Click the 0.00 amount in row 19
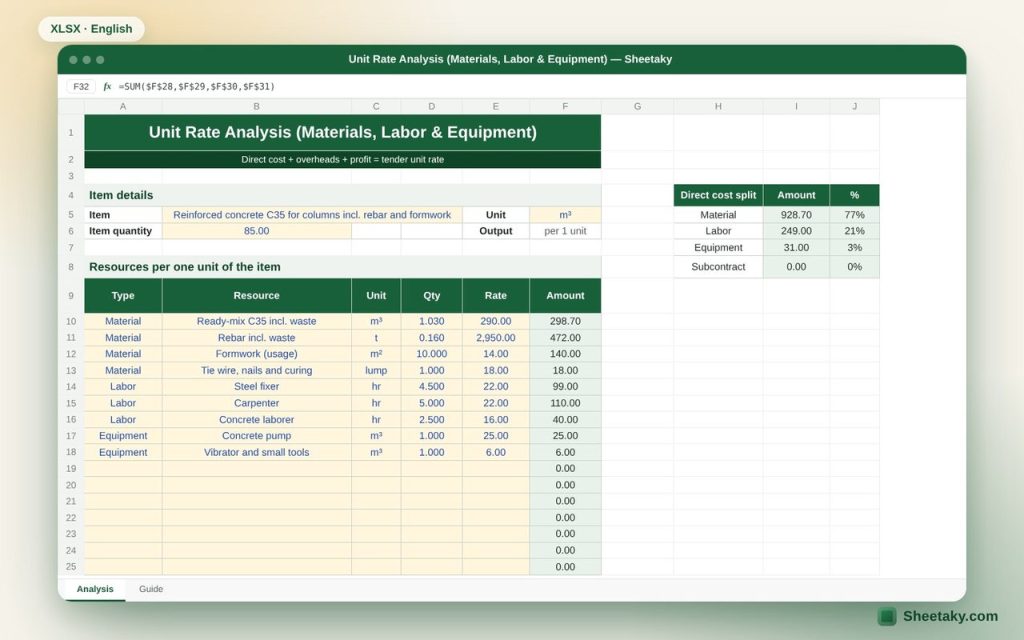This screenshot has width=1024, height=640. (x=565, y=468)
